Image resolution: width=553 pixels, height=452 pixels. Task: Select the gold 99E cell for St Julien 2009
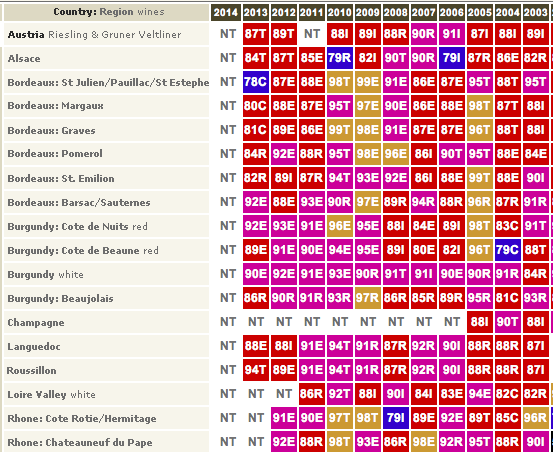368,82
